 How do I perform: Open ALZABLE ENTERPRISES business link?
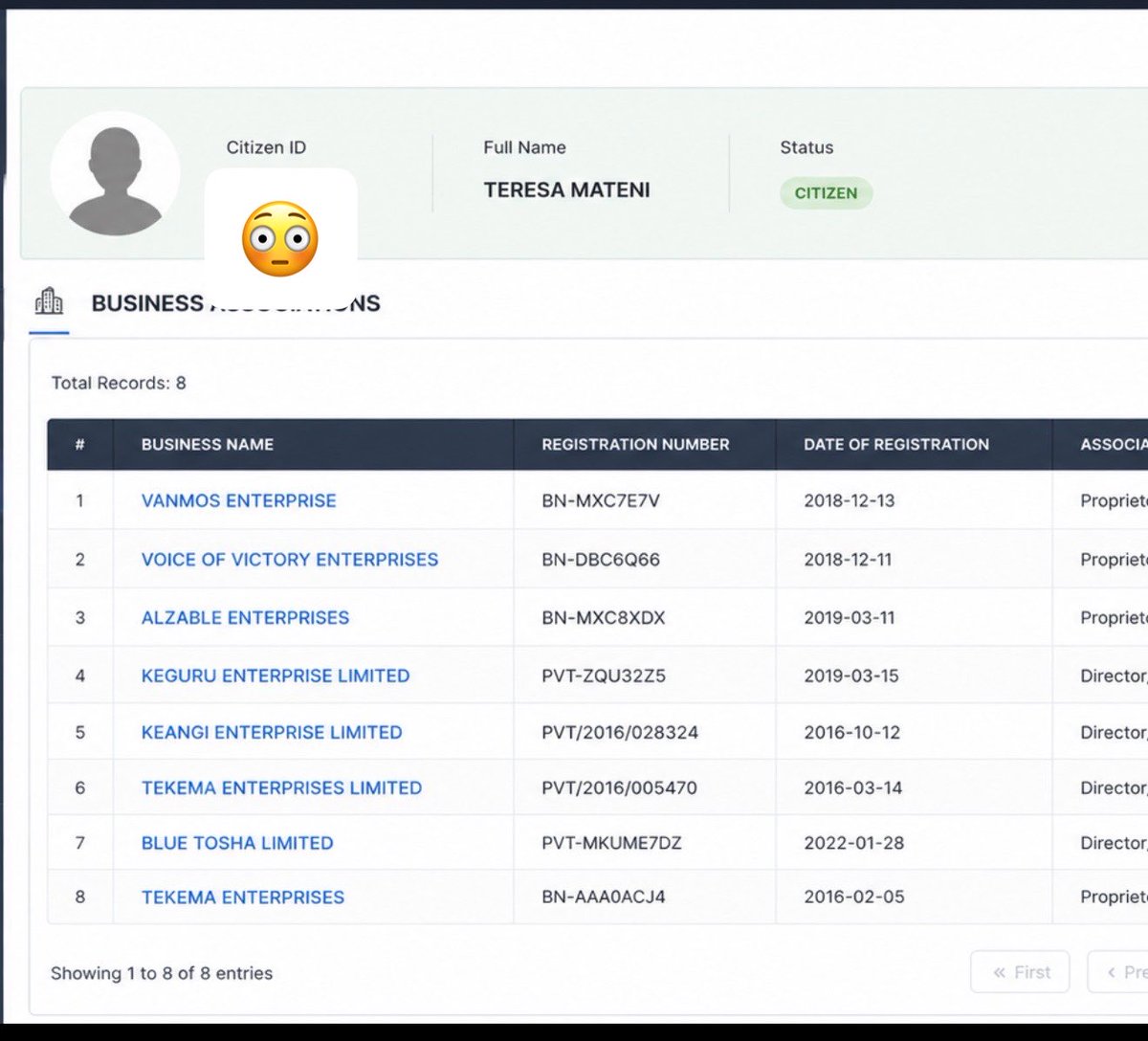click(x=245, y=617)
